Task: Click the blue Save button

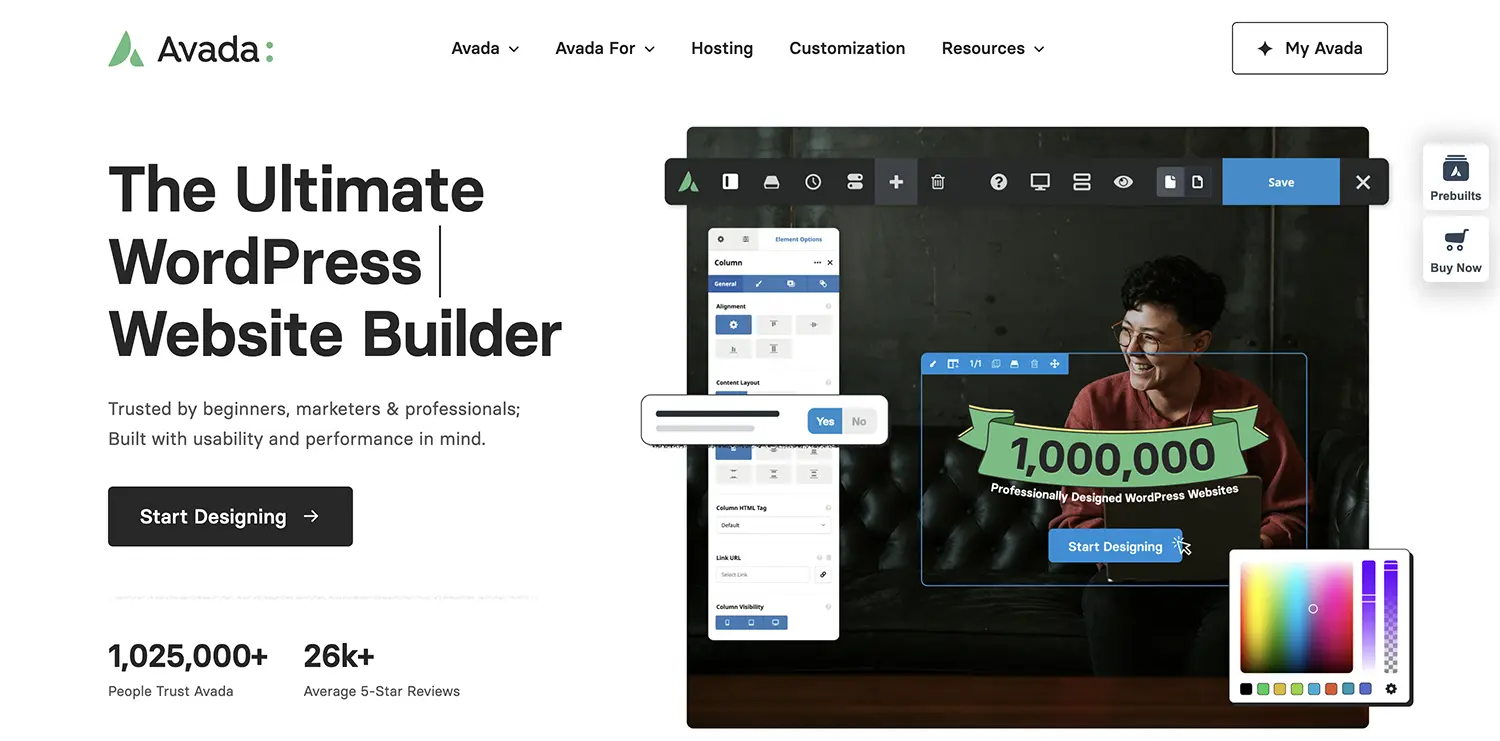Action: [1281, 182]
